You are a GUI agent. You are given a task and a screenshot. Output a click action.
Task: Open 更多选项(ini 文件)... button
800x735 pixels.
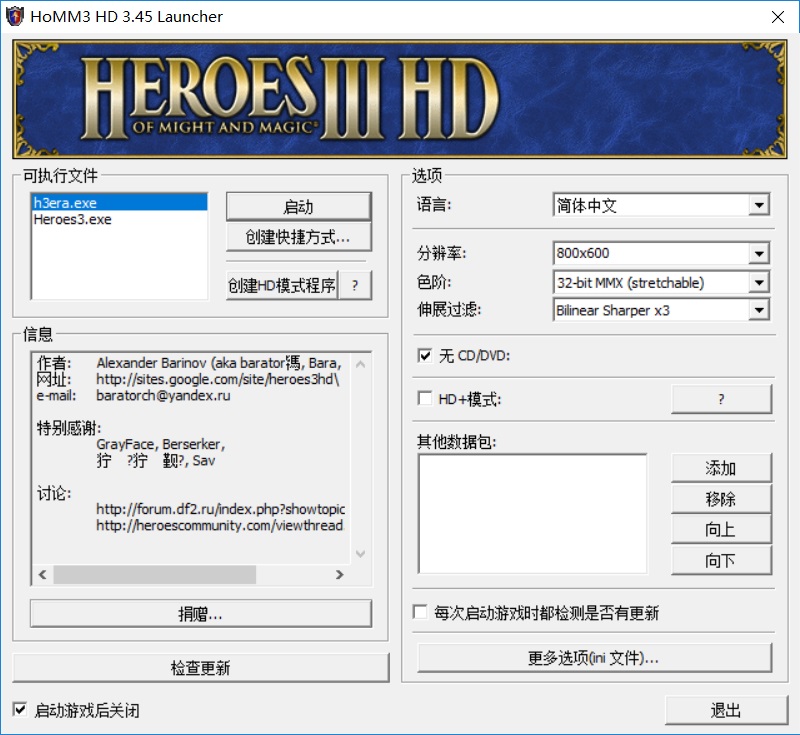click(594, 658)
